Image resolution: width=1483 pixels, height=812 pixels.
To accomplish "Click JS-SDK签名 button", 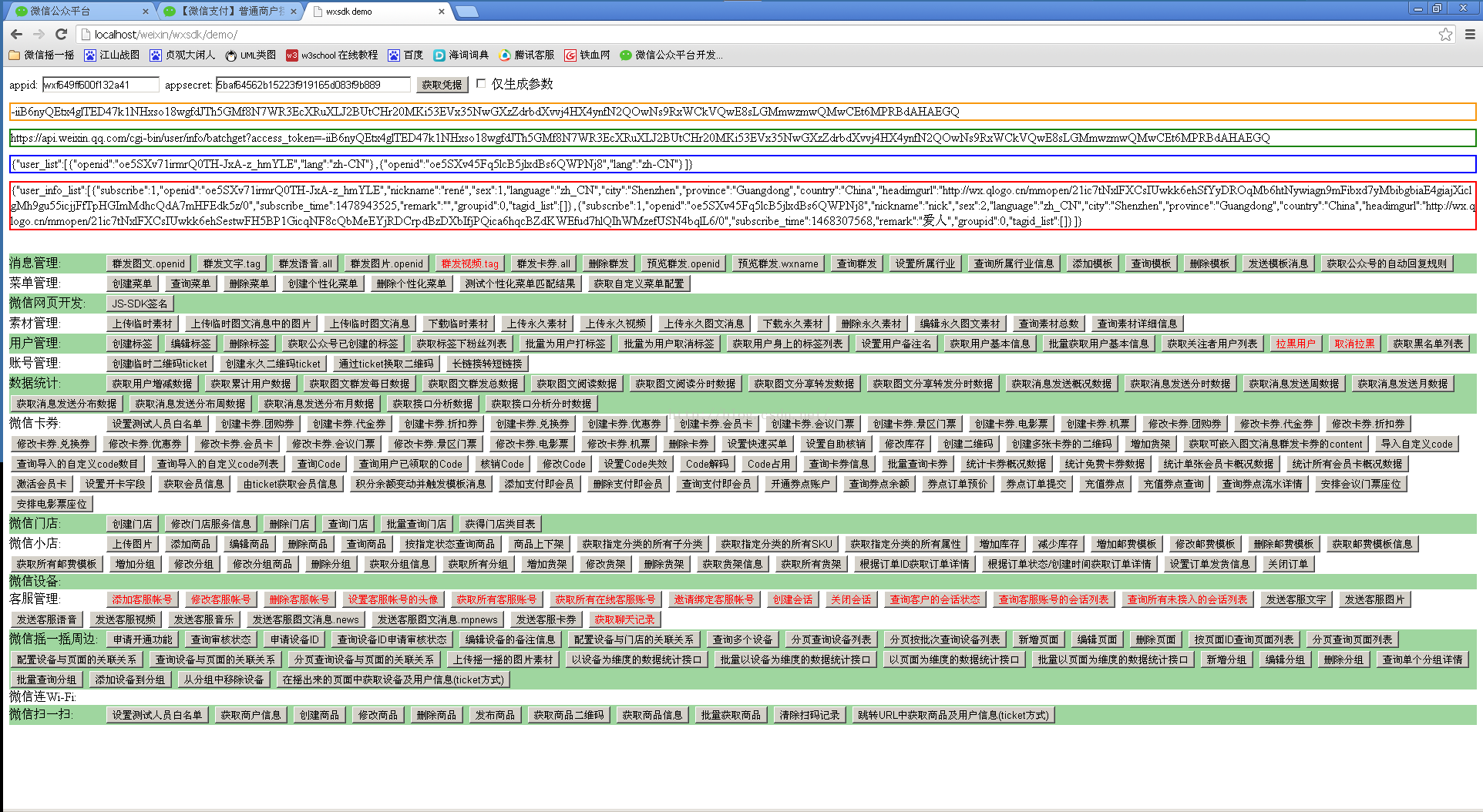I will (140, 304).
